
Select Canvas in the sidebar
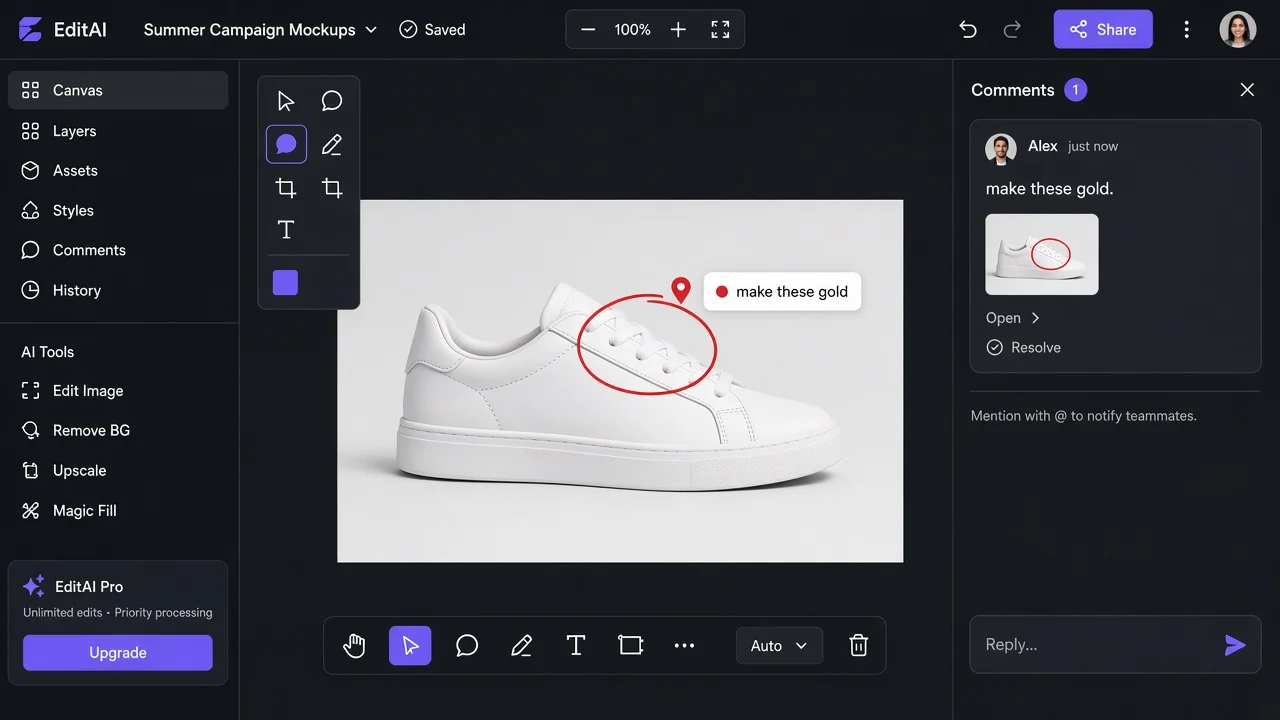(x=118, y=90)
